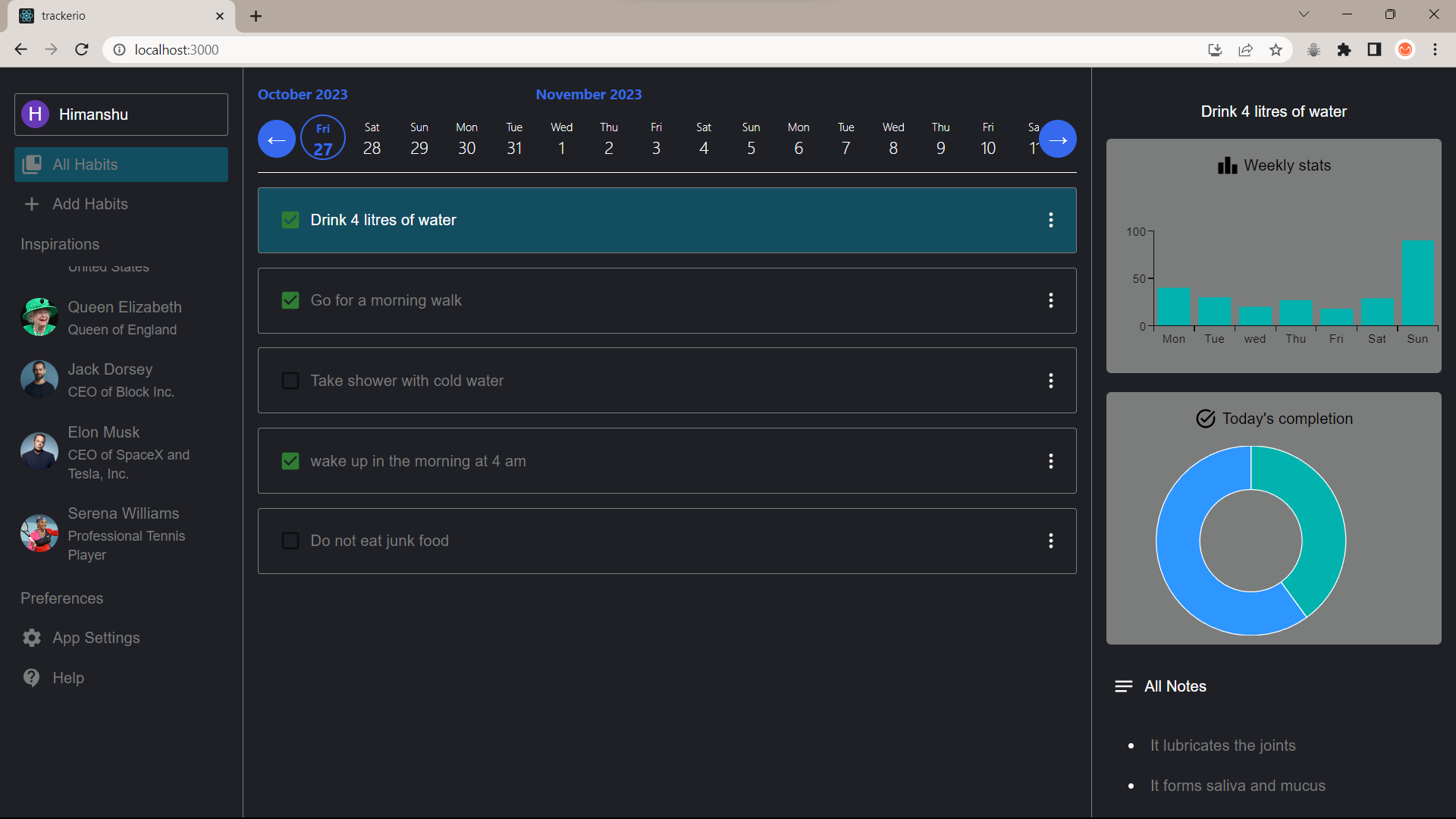Click the previous dates left arrow button
The height and width of the screenshot is (819, 1456).
click(276, 140)
